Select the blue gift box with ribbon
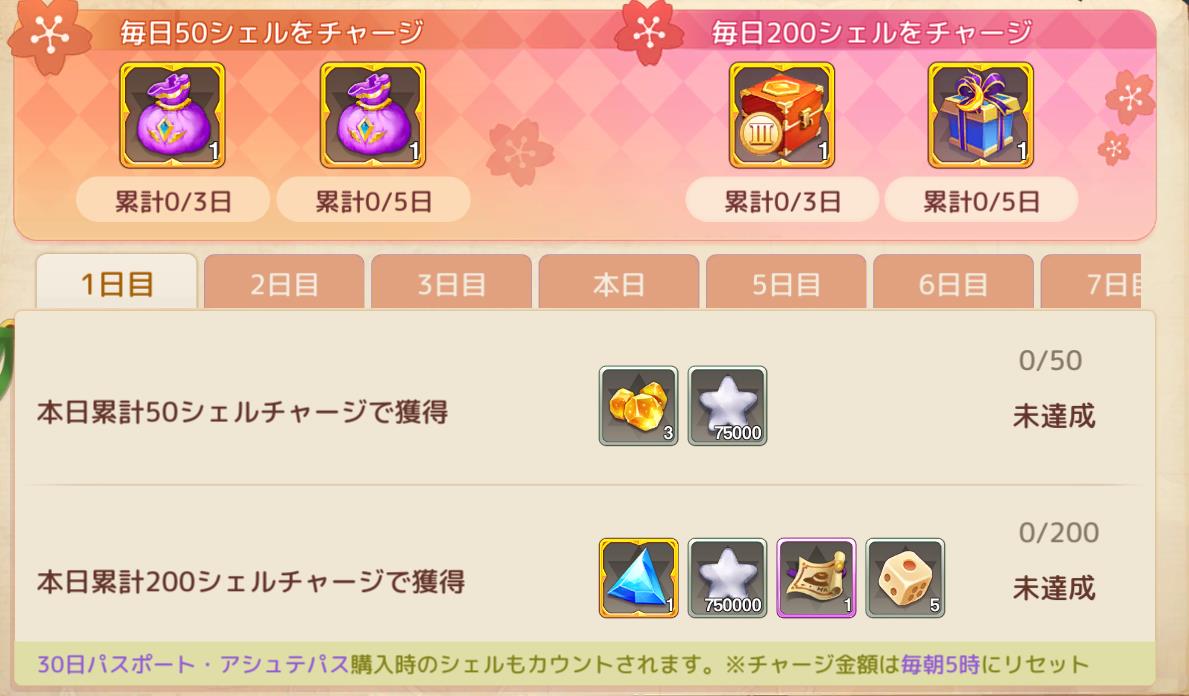The height and width of the screenshot is (696, 1189). pyautogui.click(x=980, y=114)
